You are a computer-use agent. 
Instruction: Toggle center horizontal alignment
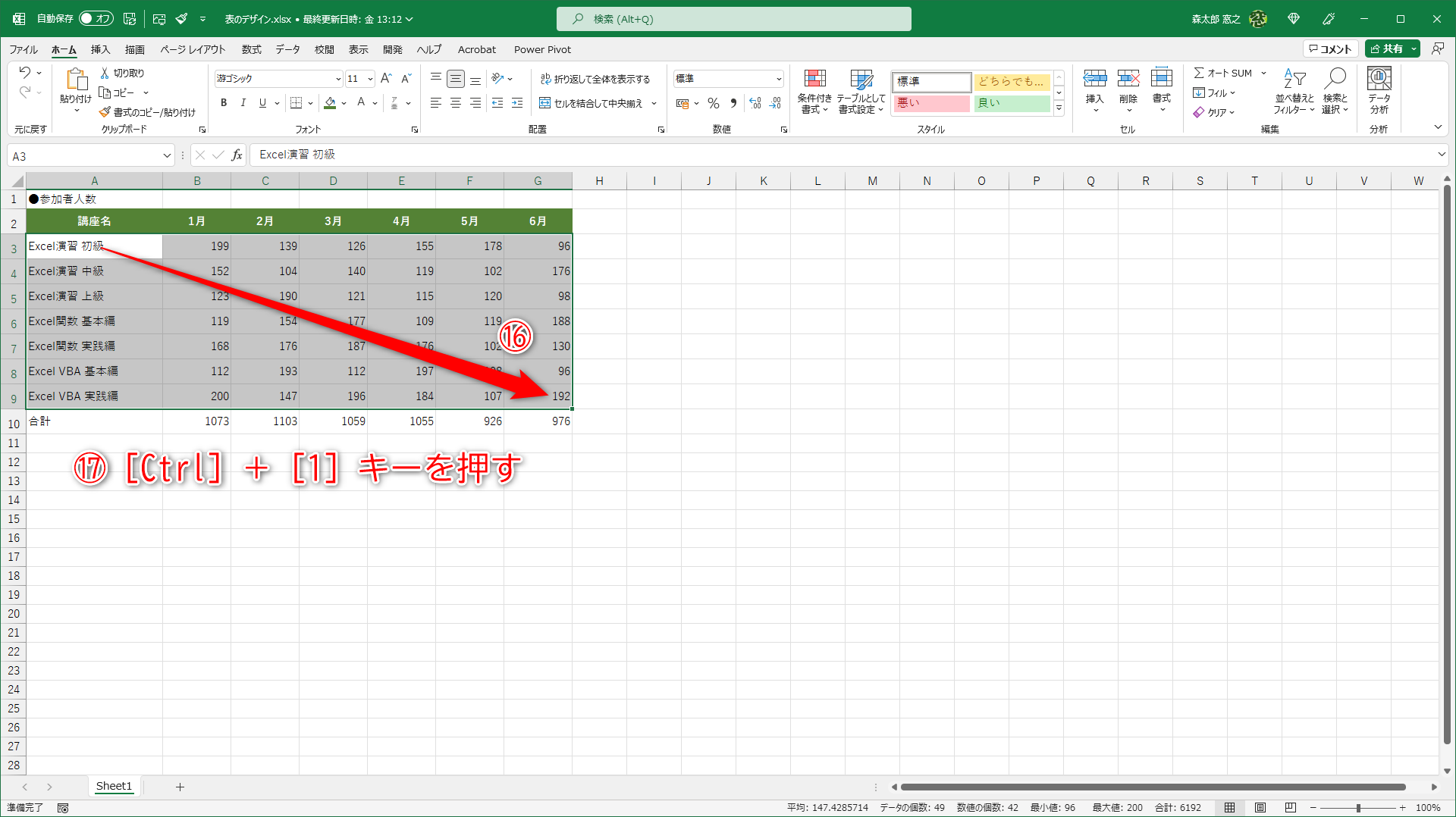(456, 103)
